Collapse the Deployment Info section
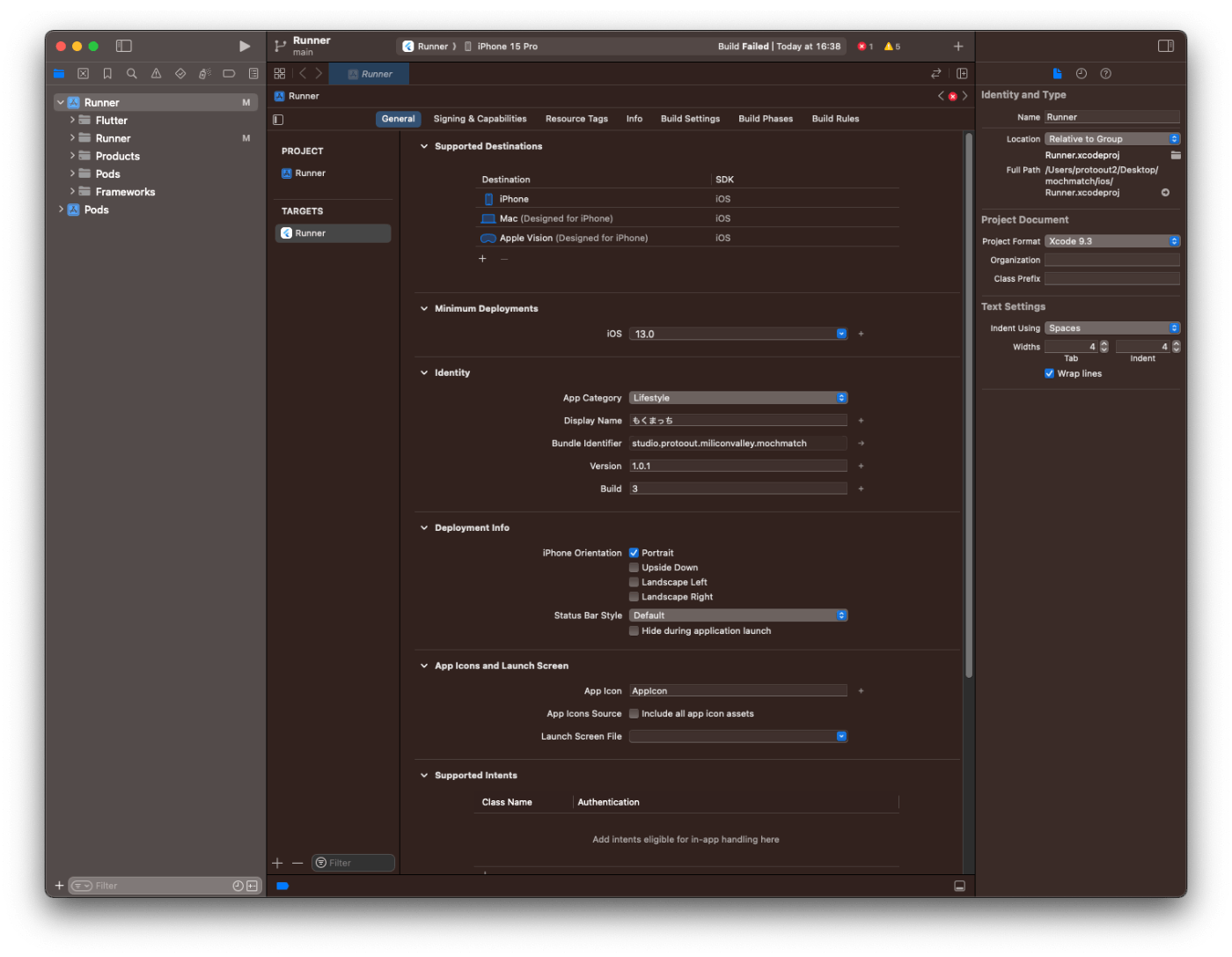 424,528
